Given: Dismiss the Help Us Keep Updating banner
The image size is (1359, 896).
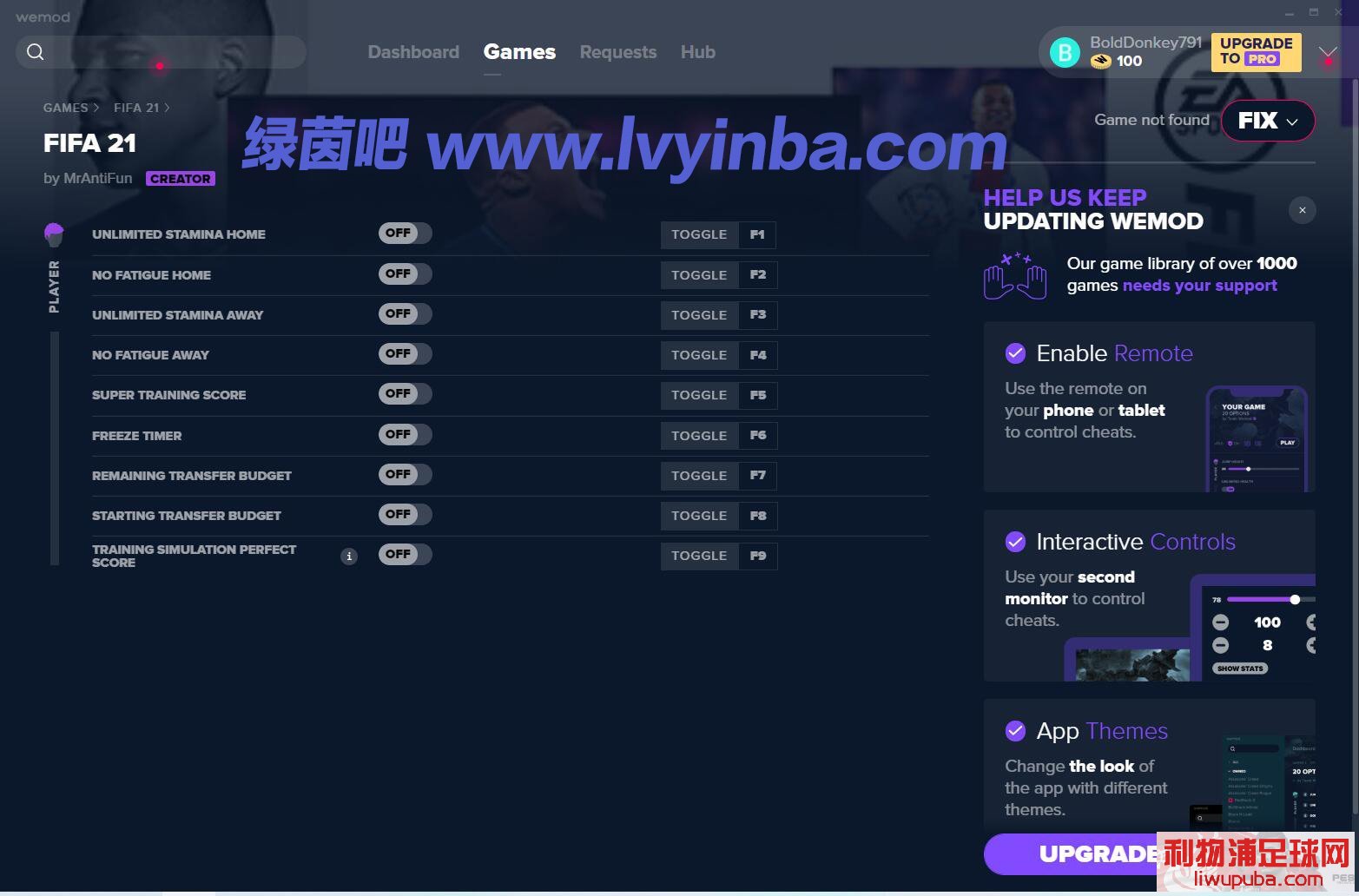Looking at the screenshot, I should coord(1302,210).
